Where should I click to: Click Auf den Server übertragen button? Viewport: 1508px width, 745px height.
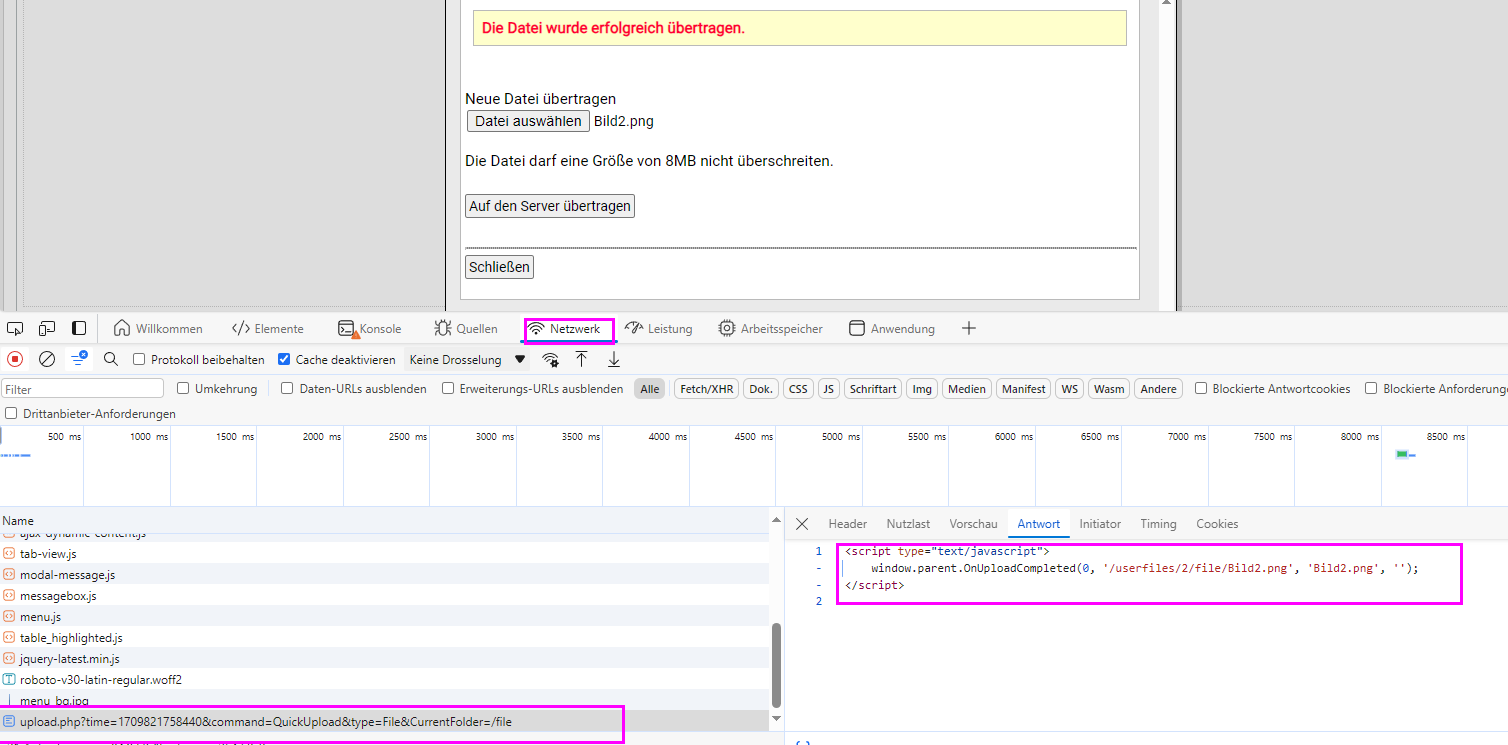[550, 206]
